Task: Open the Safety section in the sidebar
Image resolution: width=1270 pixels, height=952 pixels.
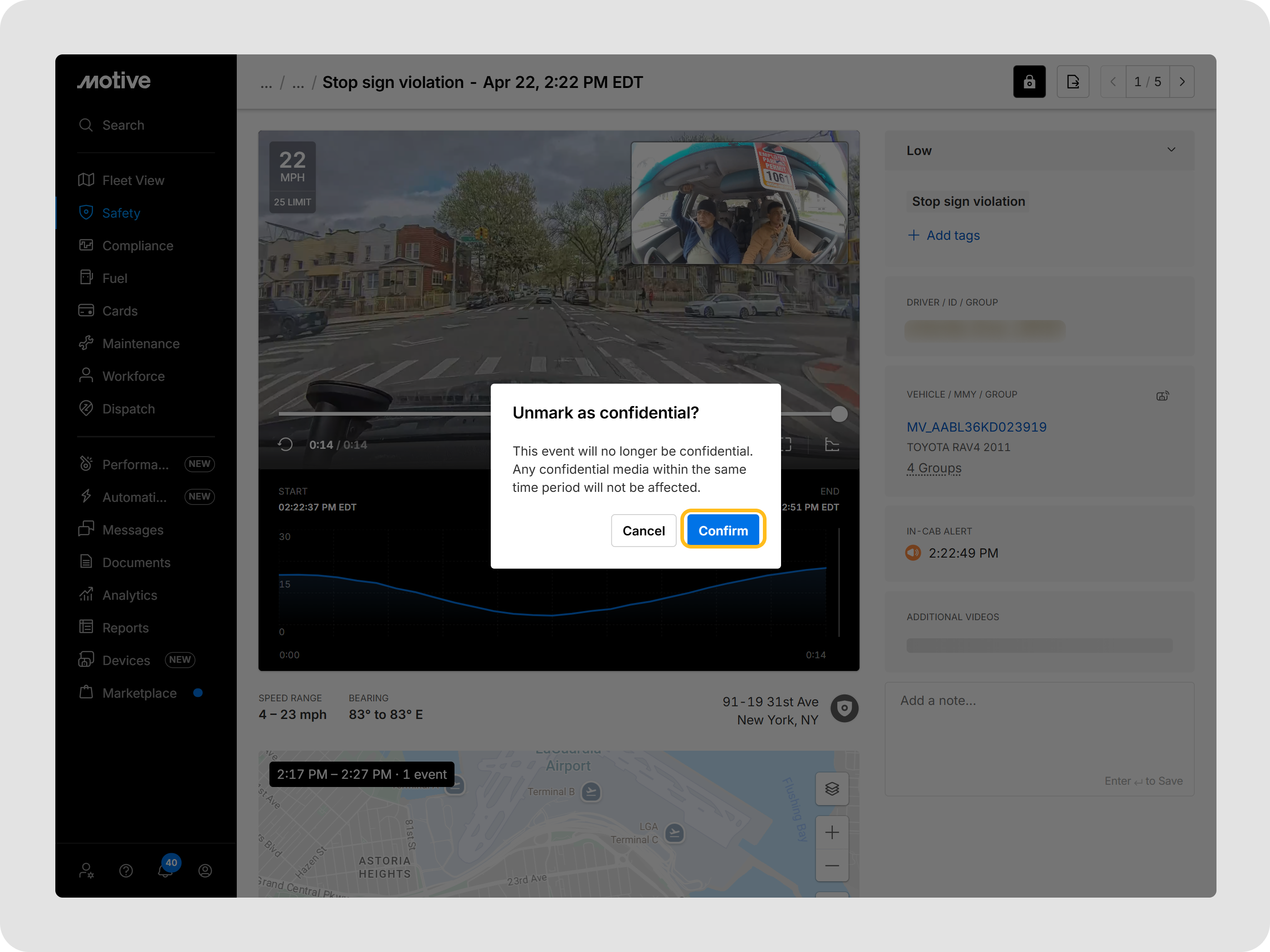Action: [121, 213]
